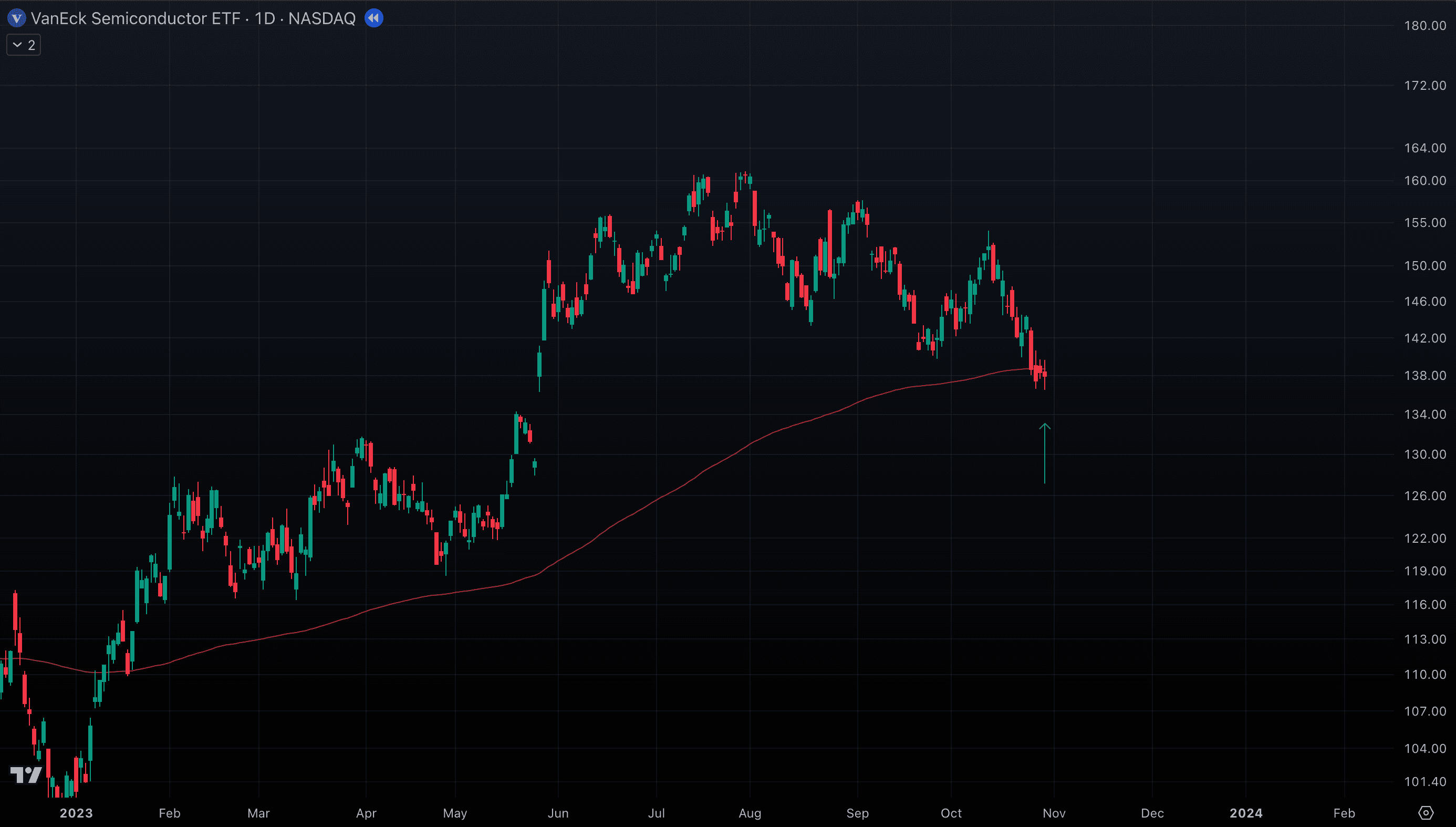Expand the collapsed indicators legend showing 2
The image size is (1456, 827).
[x=23, y=45]
